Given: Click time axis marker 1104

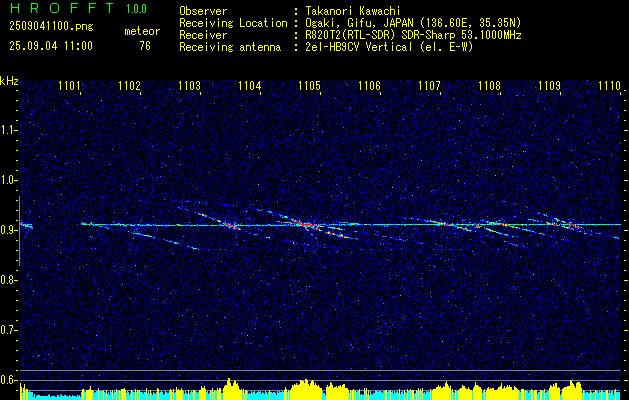Looking at the screenshot, I should [x=250, y=85].
